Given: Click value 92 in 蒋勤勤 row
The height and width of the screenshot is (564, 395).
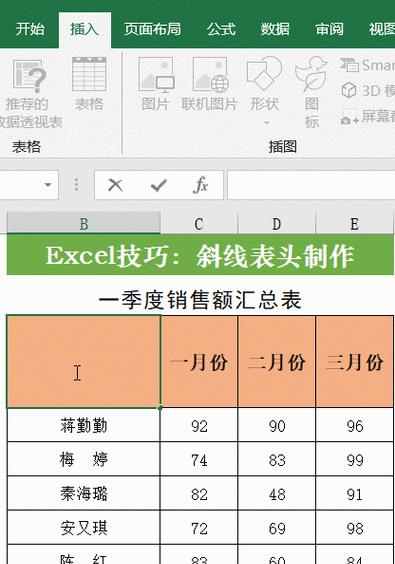Looking at the screenshot, I should tap(199, 426).
